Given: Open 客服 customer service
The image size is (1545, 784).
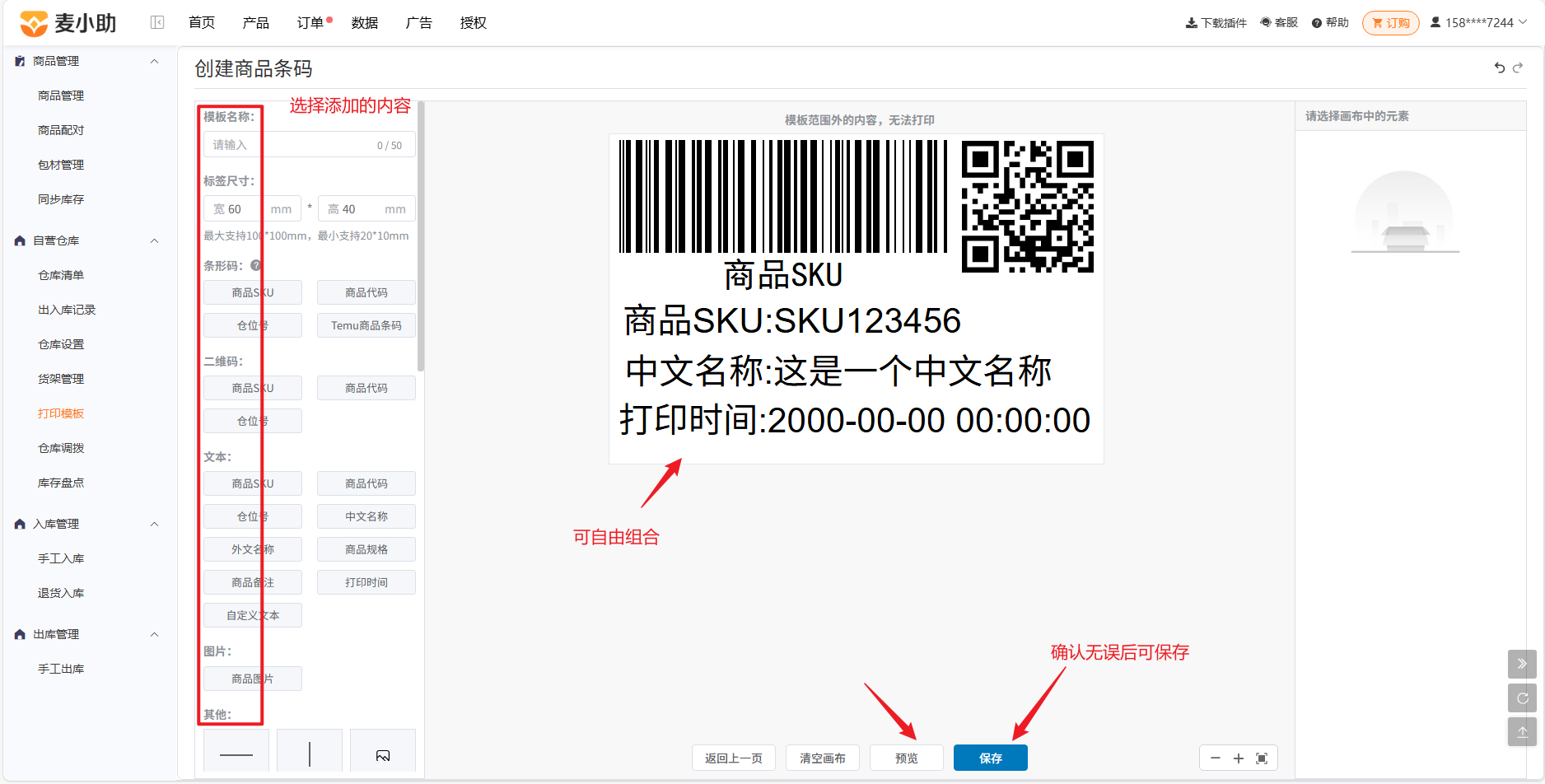Looking at the screenshot, I should (1279, 23).
